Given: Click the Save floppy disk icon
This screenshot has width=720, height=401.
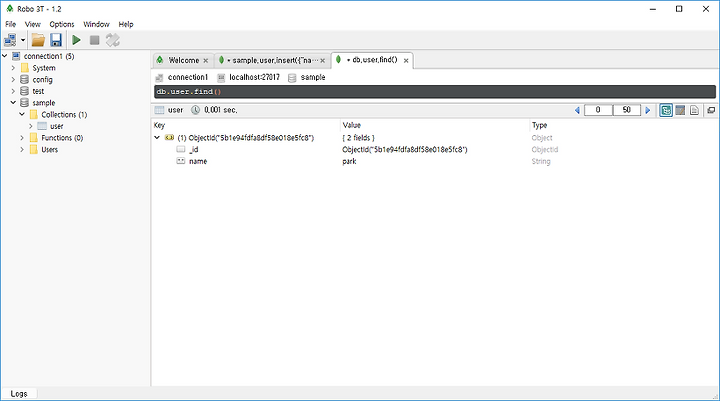Looking at the screenshot, I should coord(56,40).
